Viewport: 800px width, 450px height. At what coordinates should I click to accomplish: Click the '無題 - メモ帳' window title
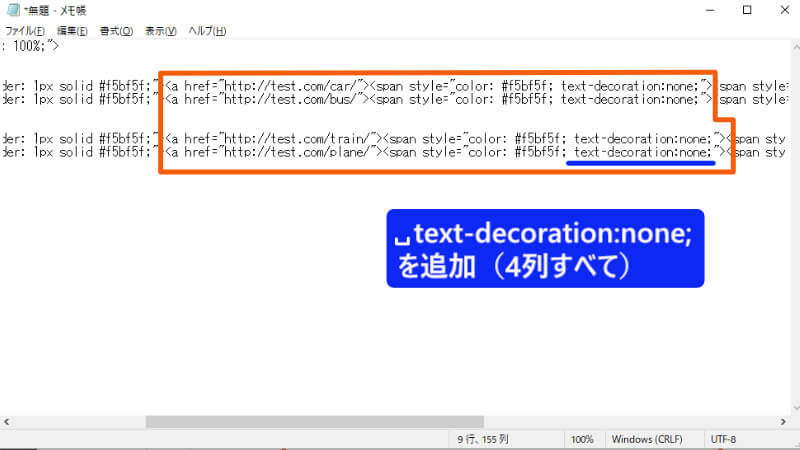click(55, 10)
